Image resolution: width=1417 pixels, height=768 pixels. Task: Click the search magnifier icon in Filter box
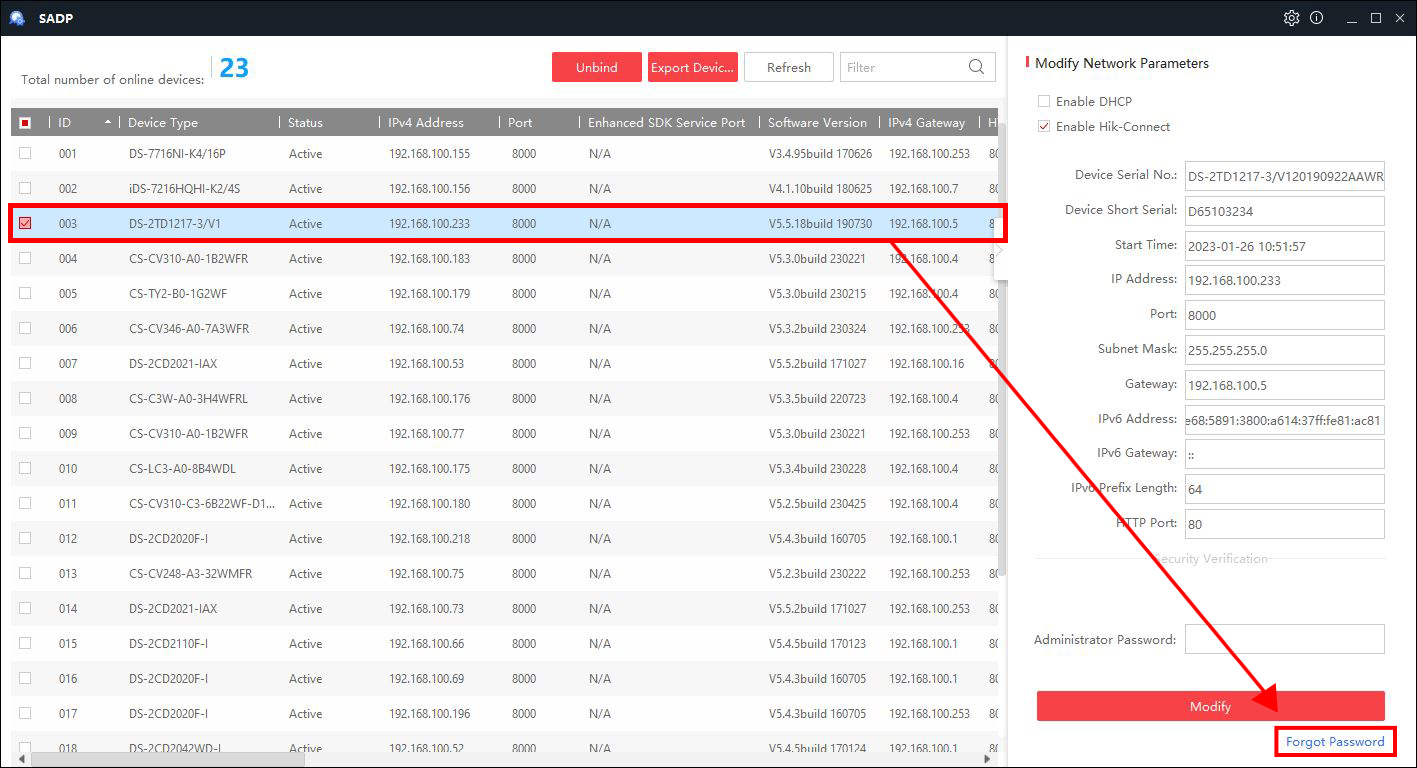point(977,67)
